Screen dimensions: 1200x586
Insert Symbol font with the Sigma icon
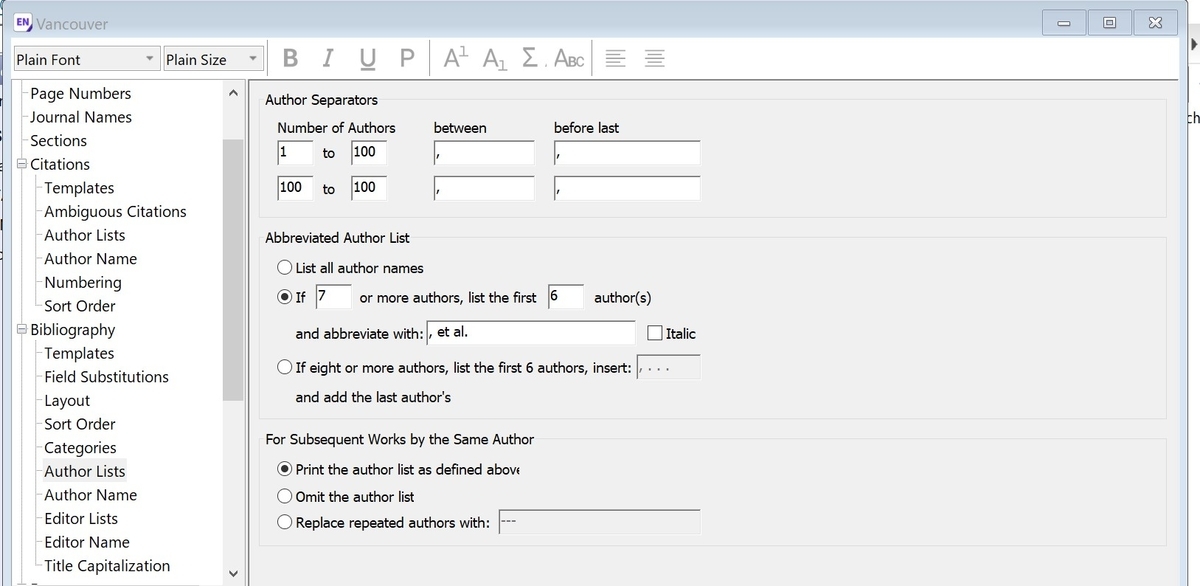[x=531, y=59]
